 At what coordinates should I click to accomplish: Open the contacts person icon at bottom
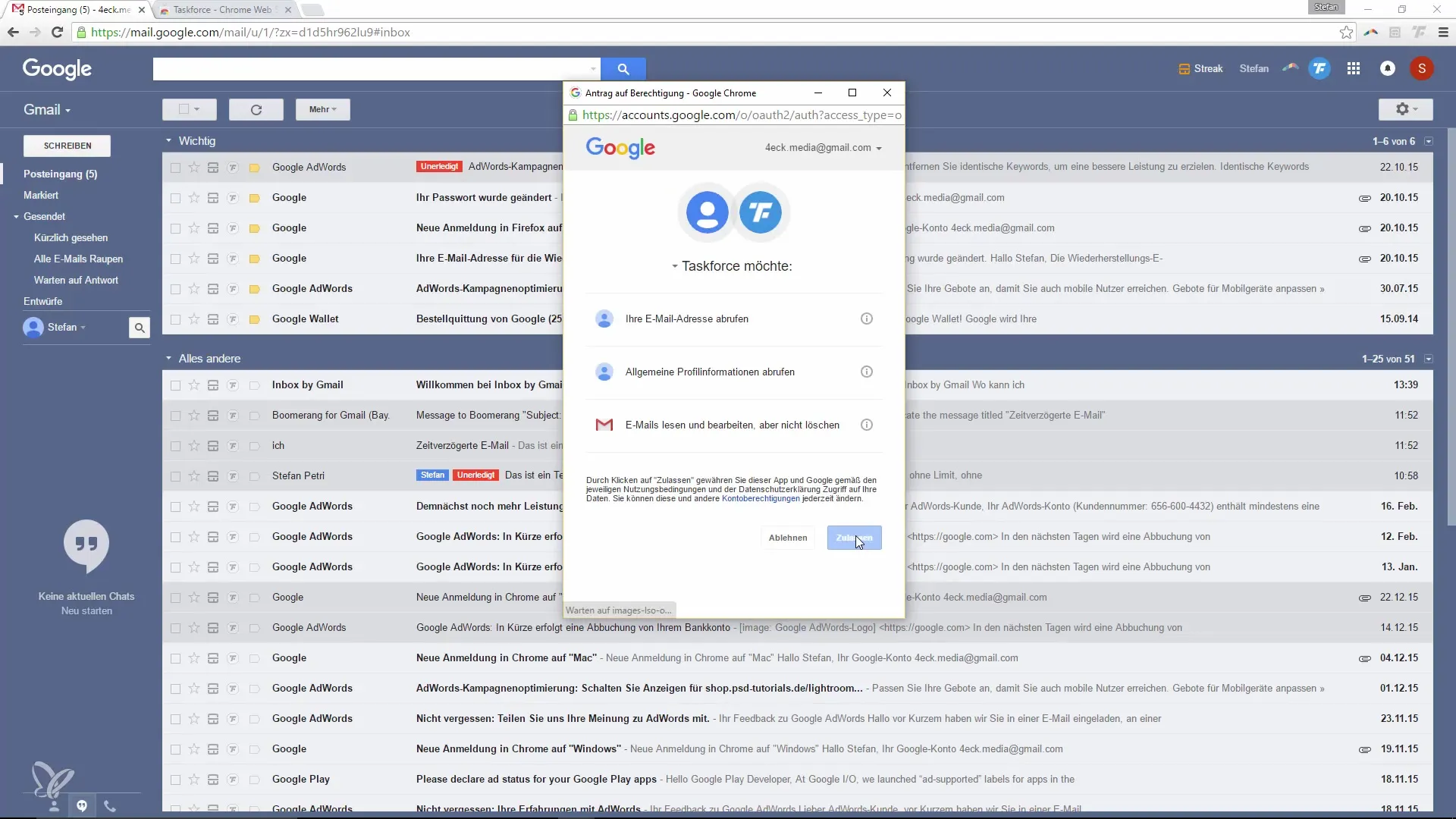click(54, 805)
